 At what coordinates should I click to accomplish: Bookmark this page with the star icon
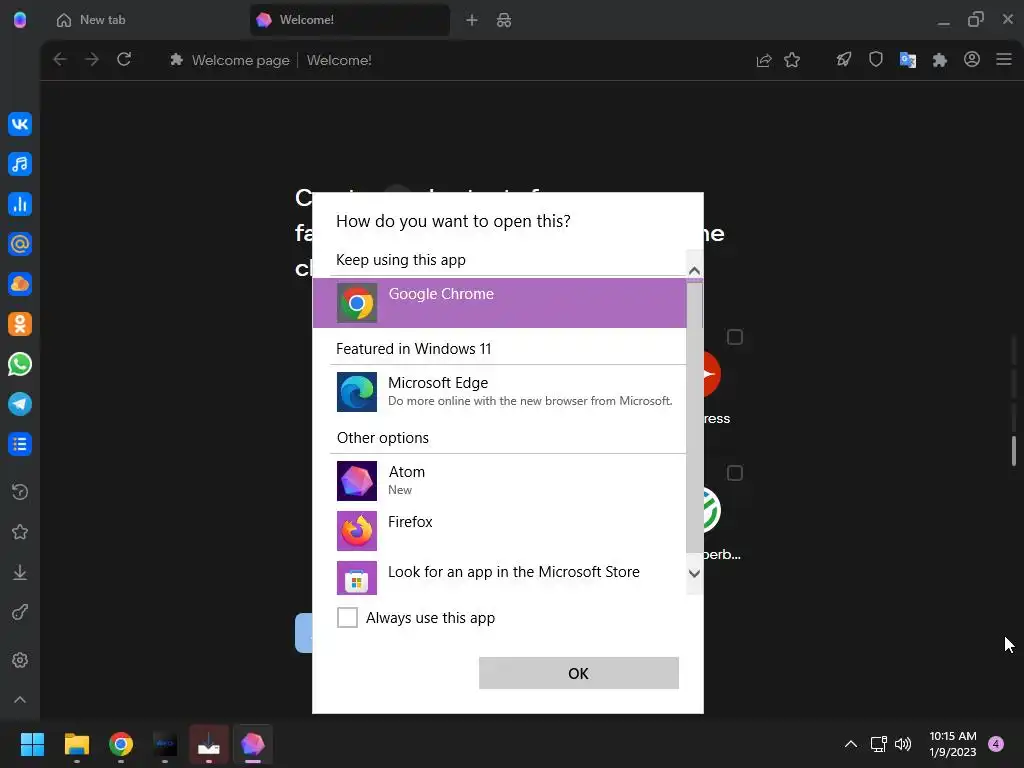(x=792, y=60)
